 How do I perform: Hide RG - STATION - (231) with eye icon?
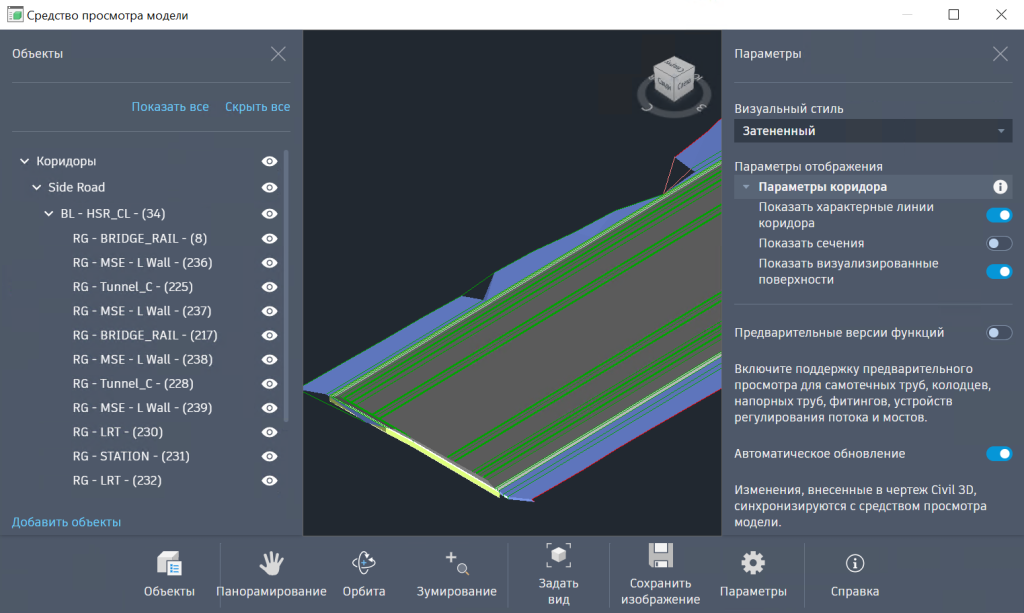coord(269,456)
